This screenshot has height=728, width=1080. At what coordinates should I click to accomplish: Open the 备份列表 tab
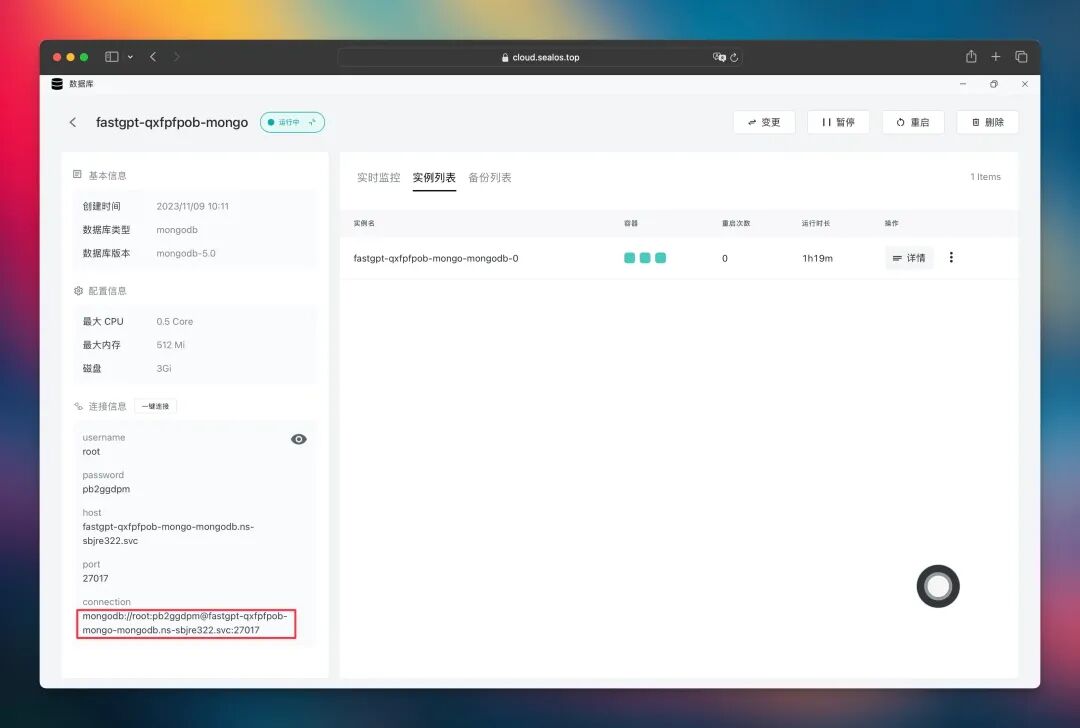coord(490,177)
